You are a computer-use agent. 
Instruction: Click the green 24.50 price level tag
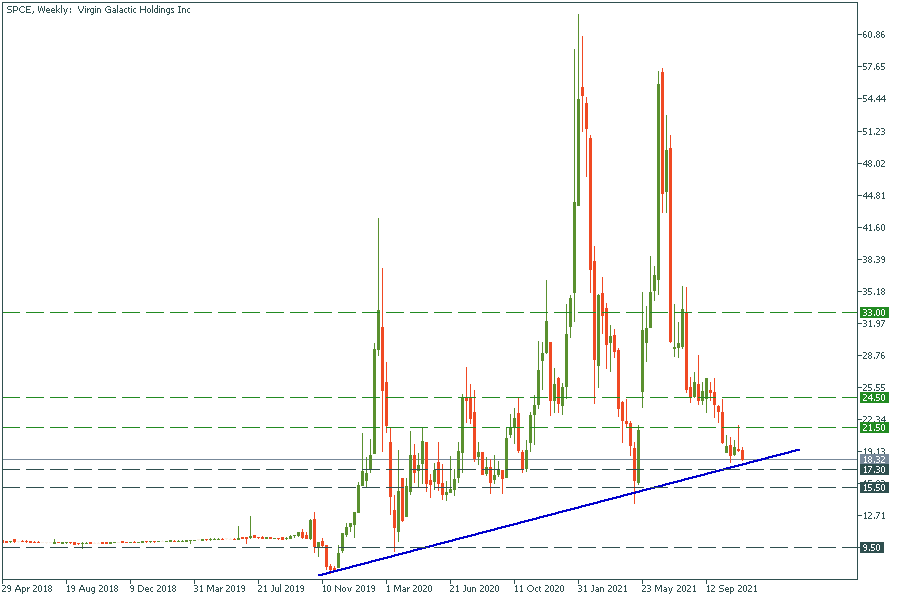tap(875, 397)
